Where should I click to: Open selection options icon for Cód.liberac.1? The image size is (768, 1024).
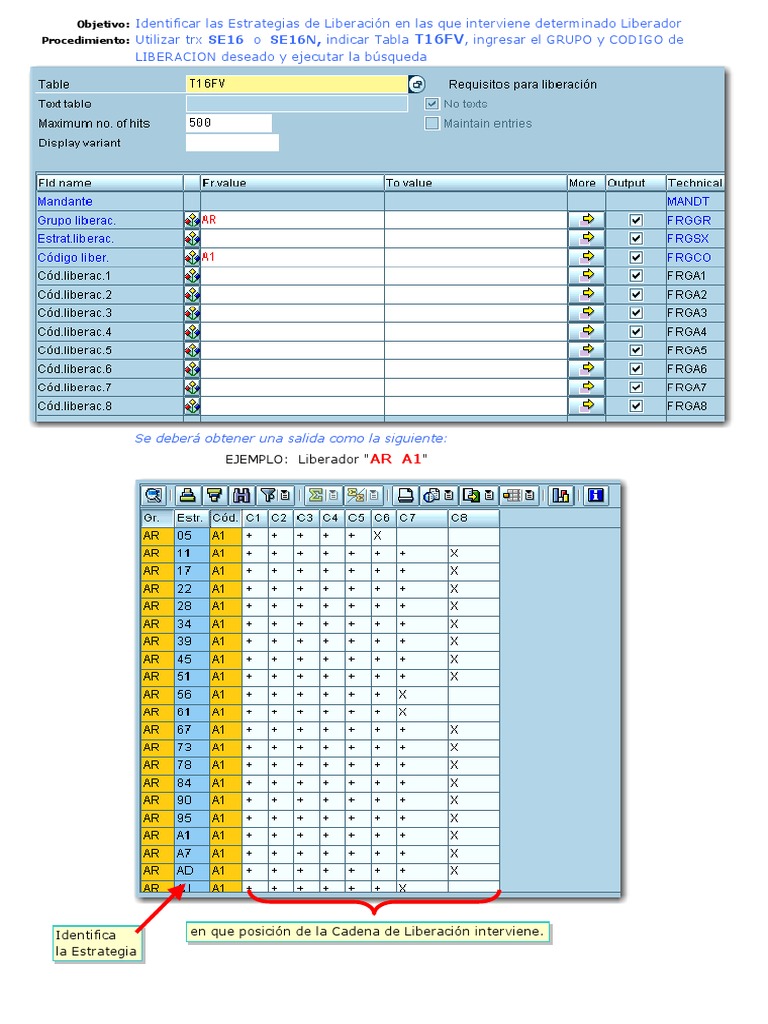click(x=192, y=276)
